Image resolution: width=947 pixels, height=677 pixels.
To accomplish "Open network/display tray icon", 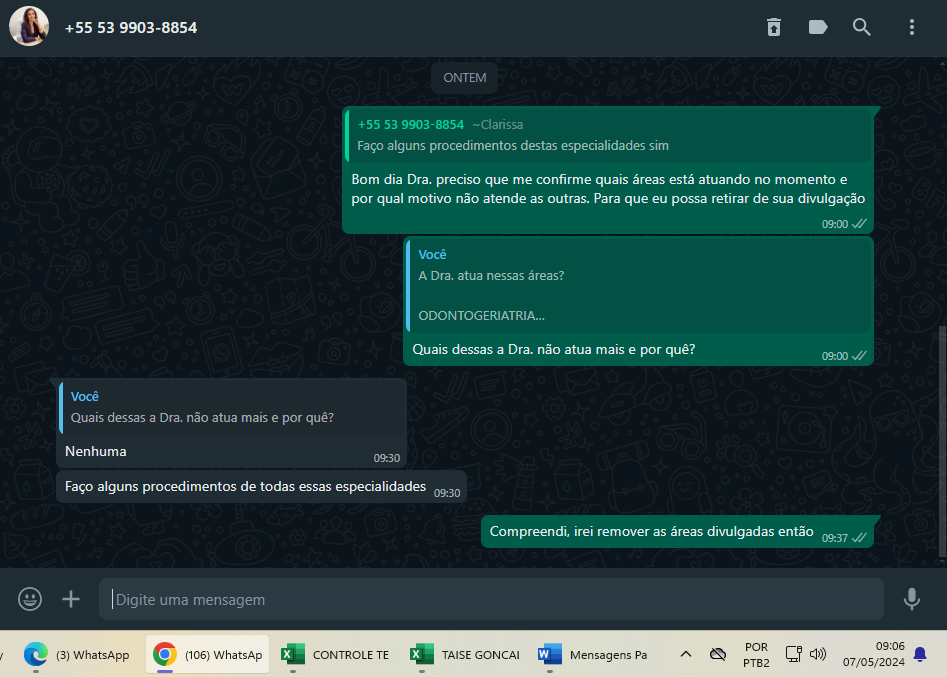I will tap(794, 654).
